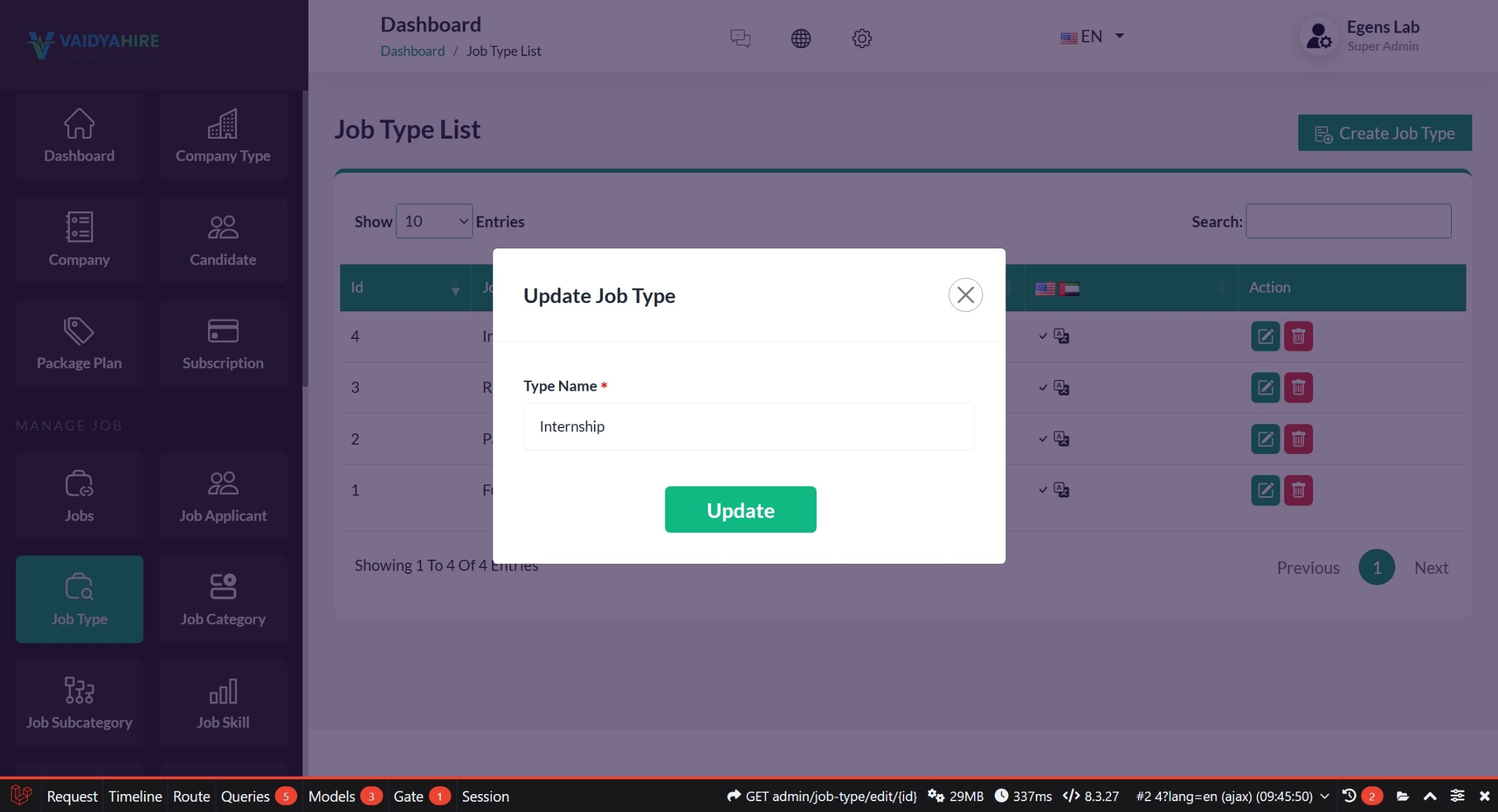The height and width of the screenshot is (812, 1498).
Task: Open the chat messages icon in header
Action: click(740, 38)
